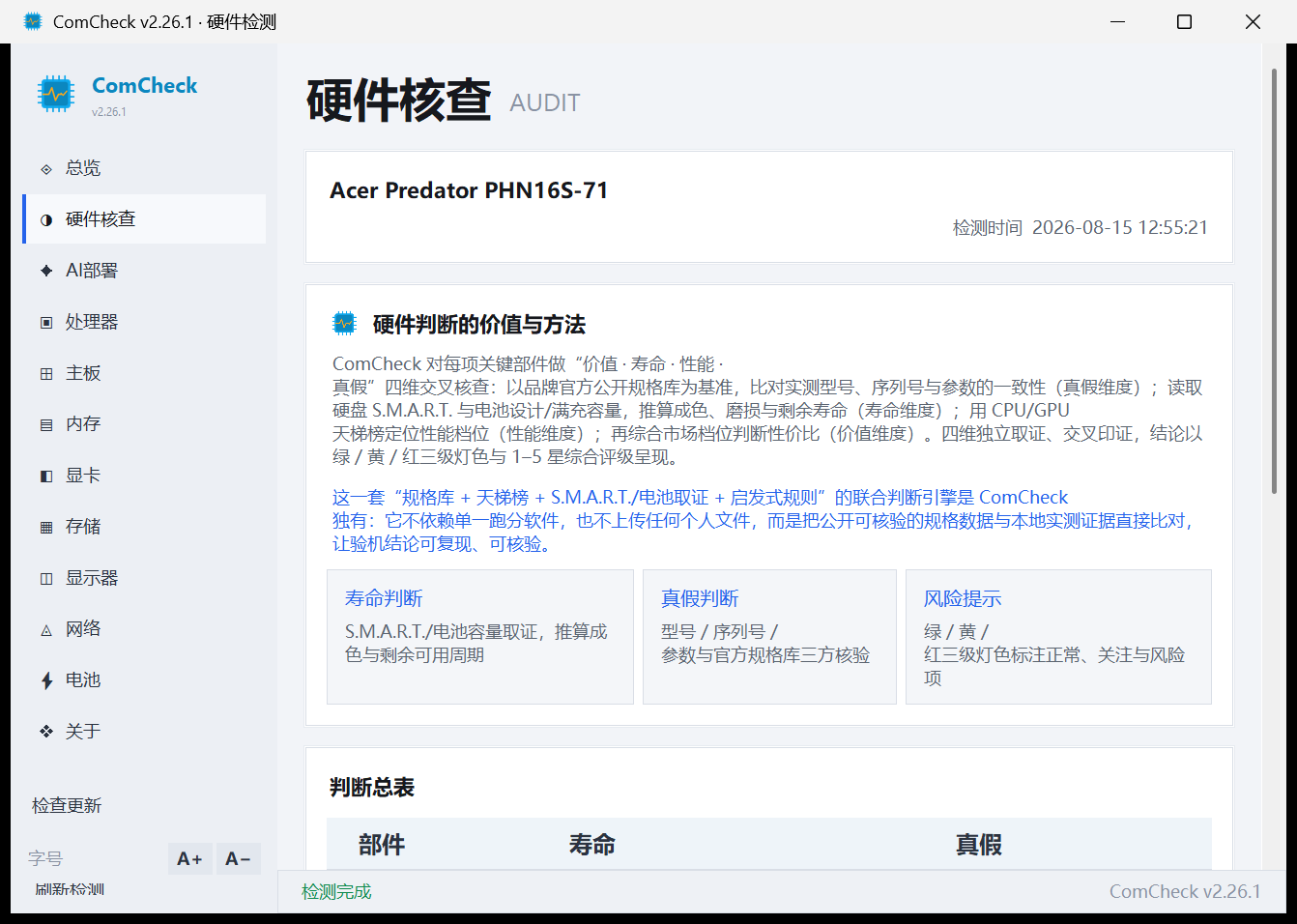Viewport: 1297px width, 924px height.
Task: Click the 关于 four-diamond icon
Action: click(x=46, y=732)
